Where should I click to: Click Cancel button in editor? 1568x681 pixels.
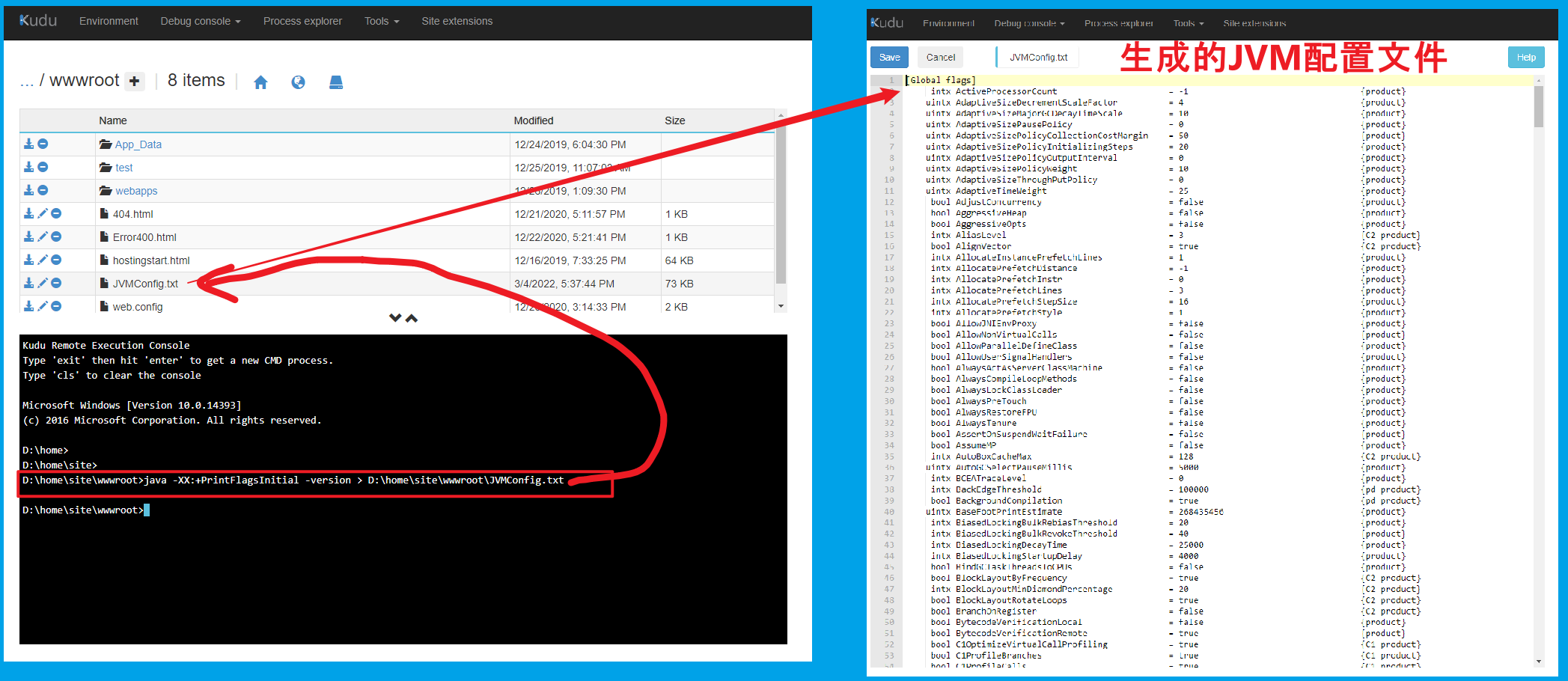pos(940,58)
